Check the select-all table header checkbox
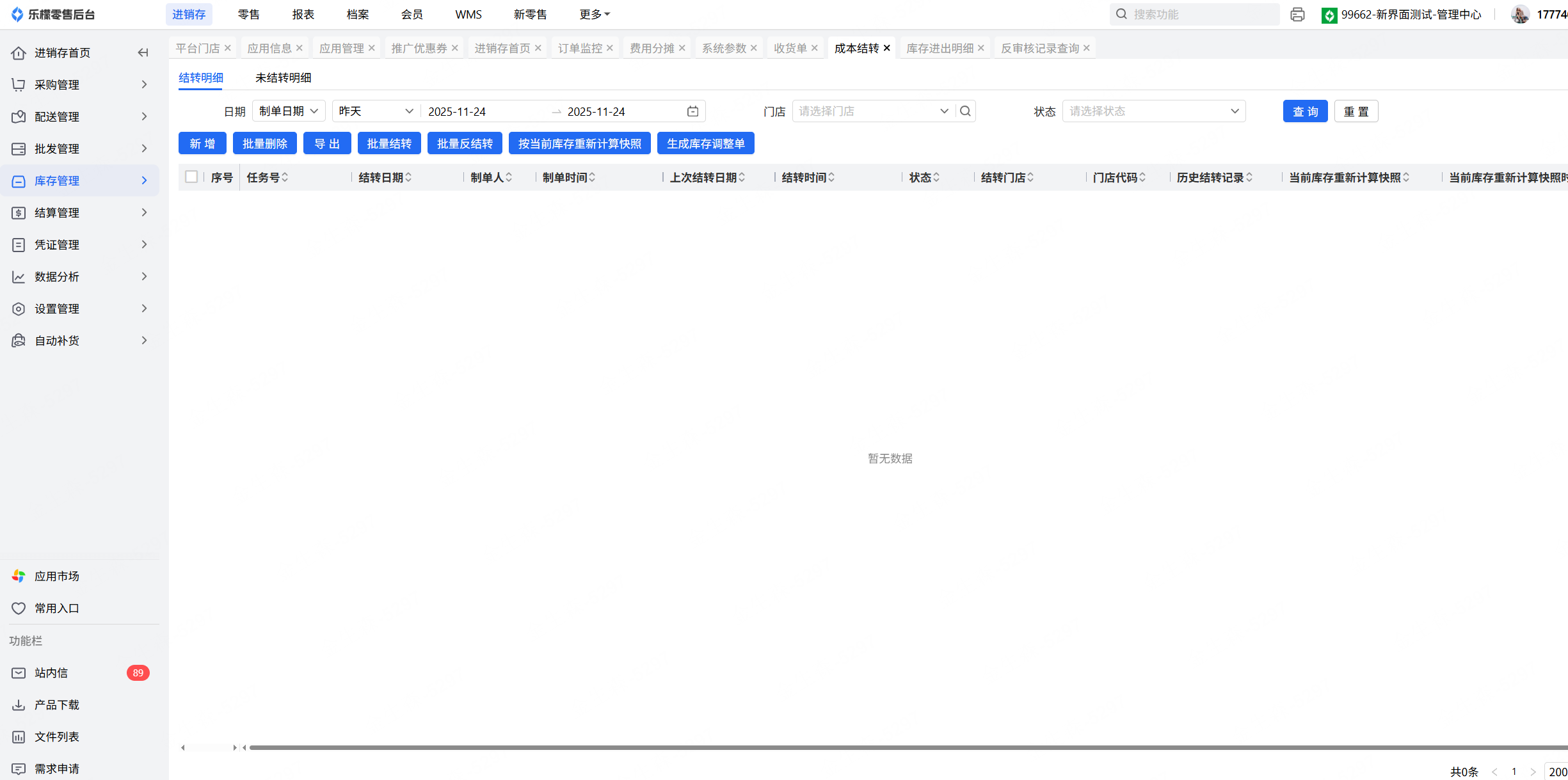This screenshot has width=1568, height=780. pos(191,177)
